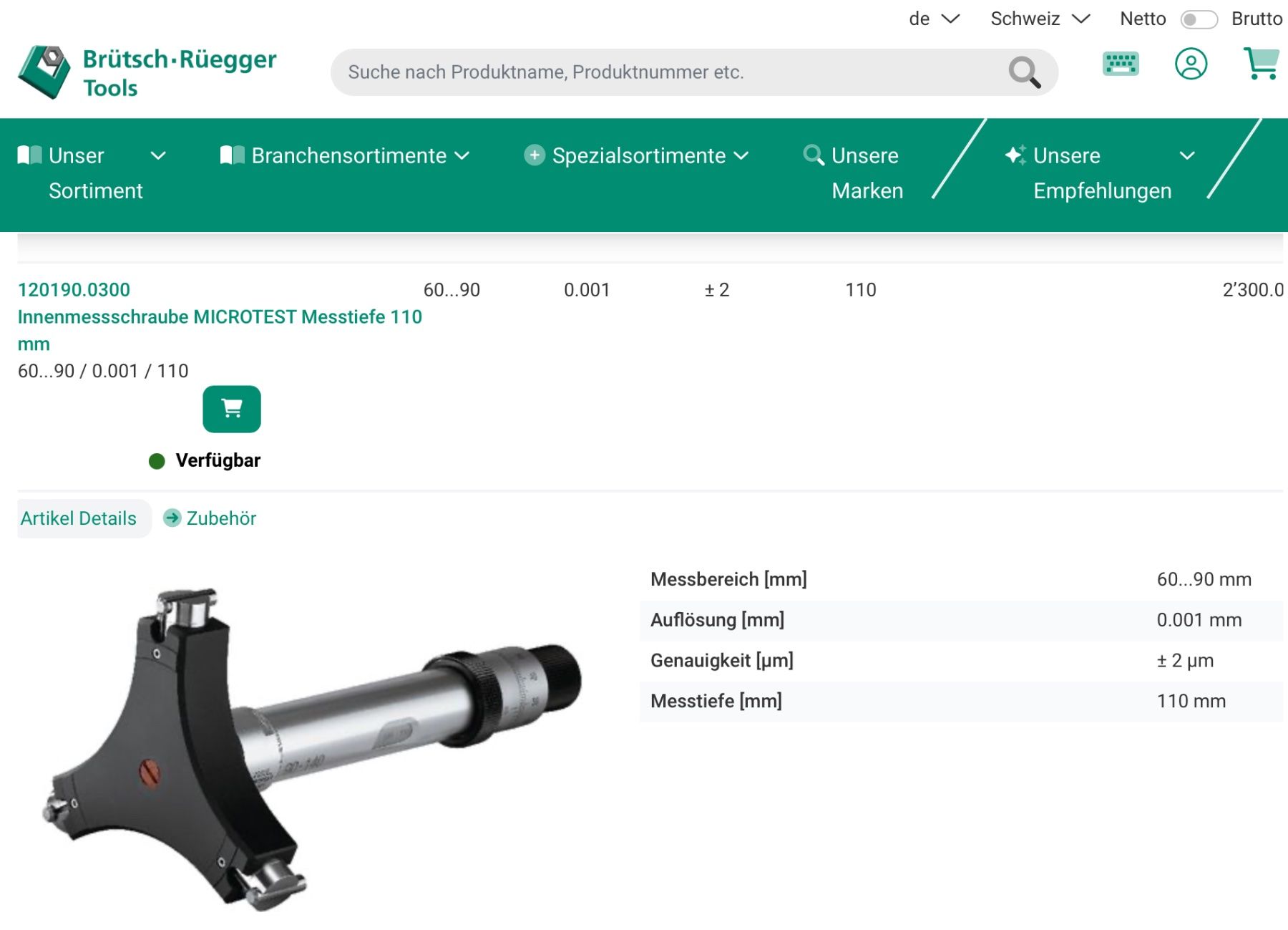Screen dimensions: 1288x930
Task: Click the Messbereich [mm] row label
Action: coord(728,579)
